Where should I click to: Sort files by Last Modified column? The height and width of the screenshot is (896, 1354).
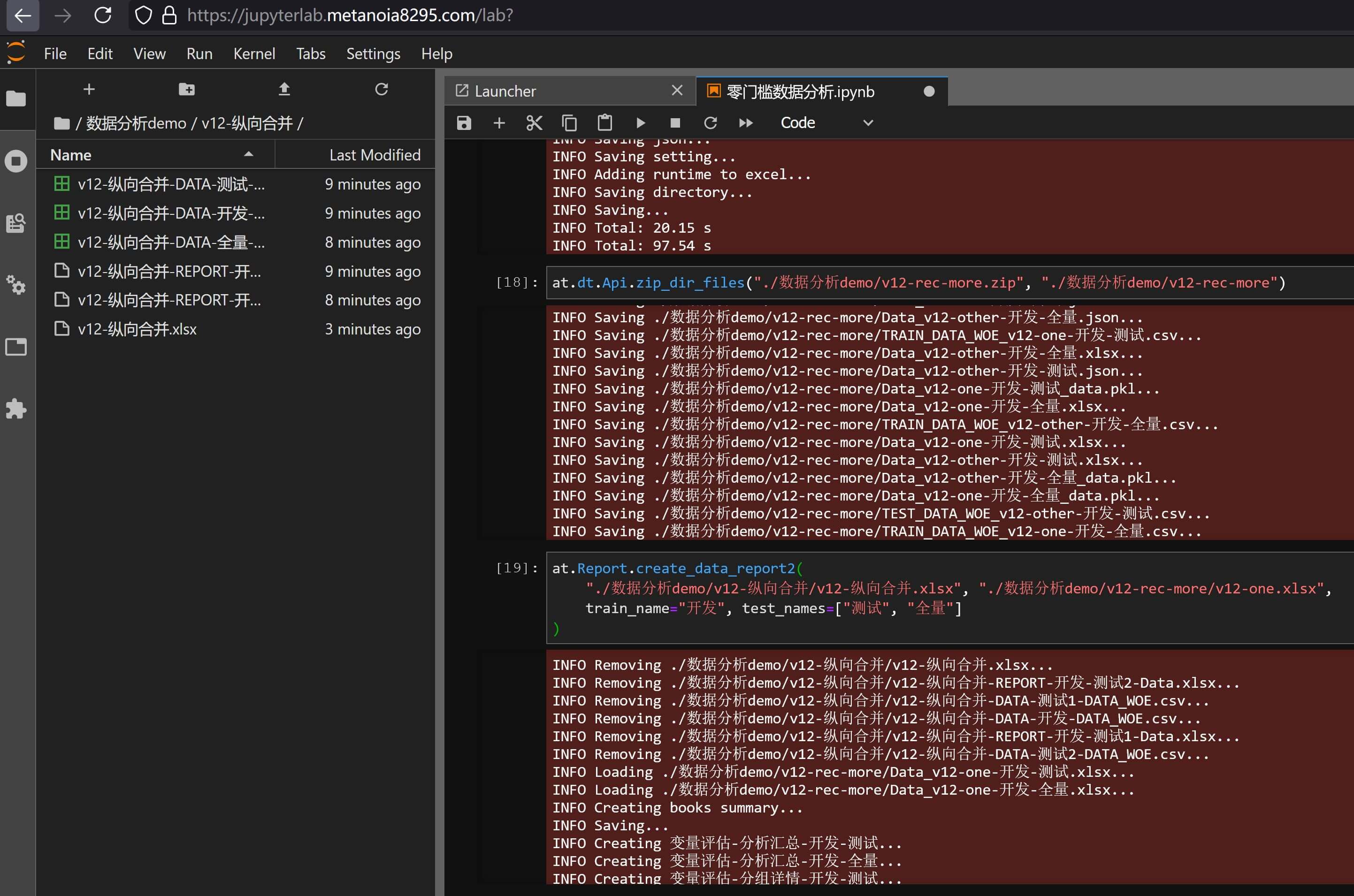click(x=375, y=155)
